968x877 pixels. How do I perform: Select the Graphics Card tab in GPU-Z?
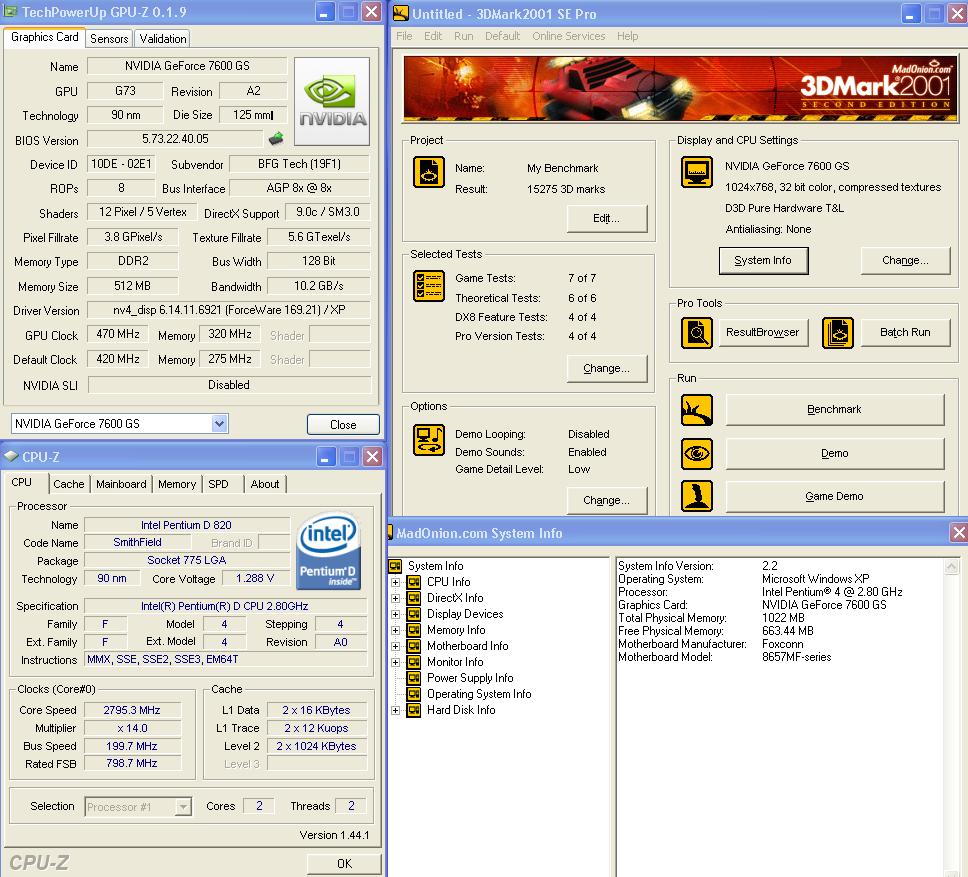click(44, 38)
